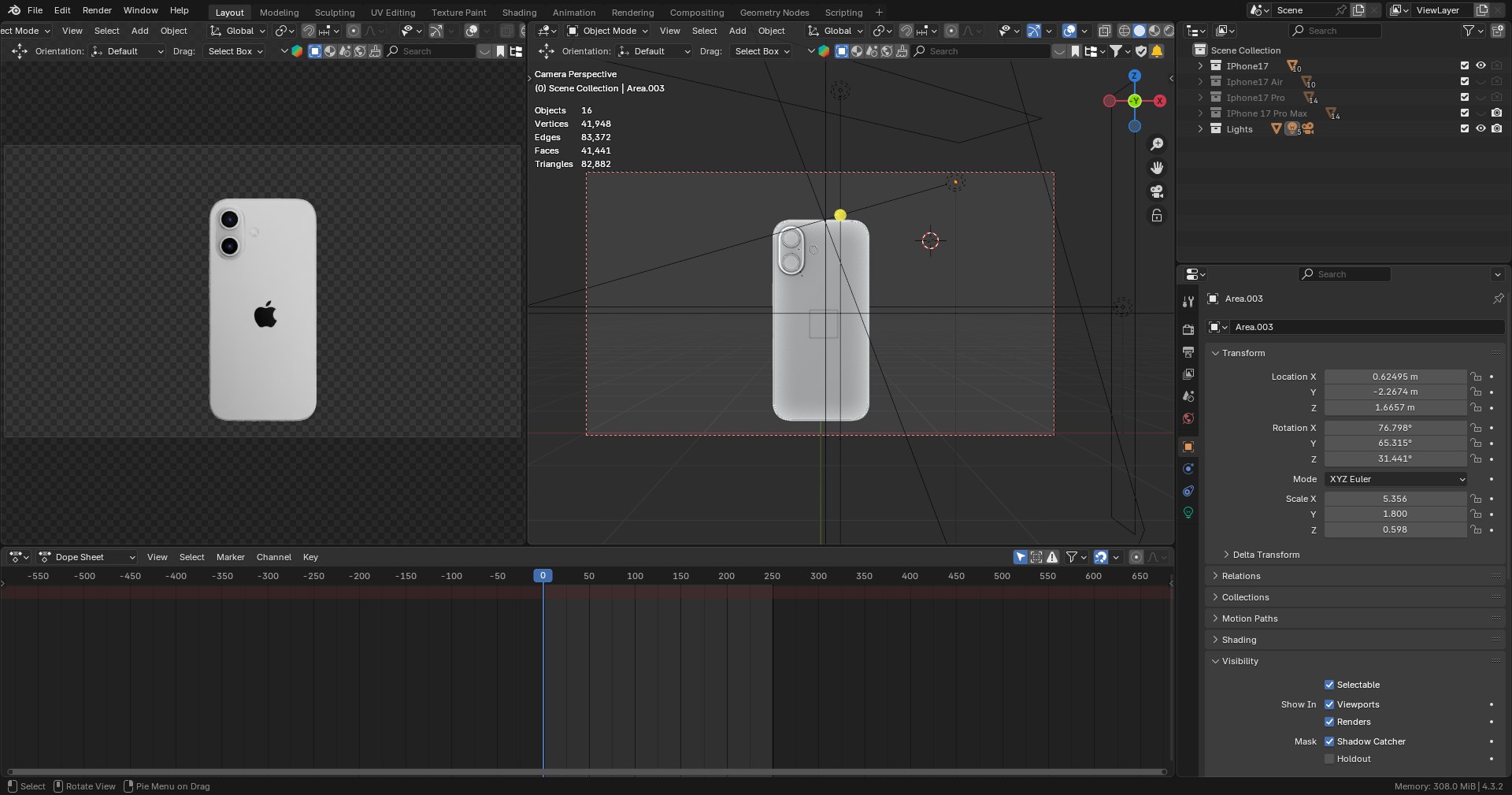
Task: Open the Object Mode dropdown in right viewport
Action: coord(607,31)
